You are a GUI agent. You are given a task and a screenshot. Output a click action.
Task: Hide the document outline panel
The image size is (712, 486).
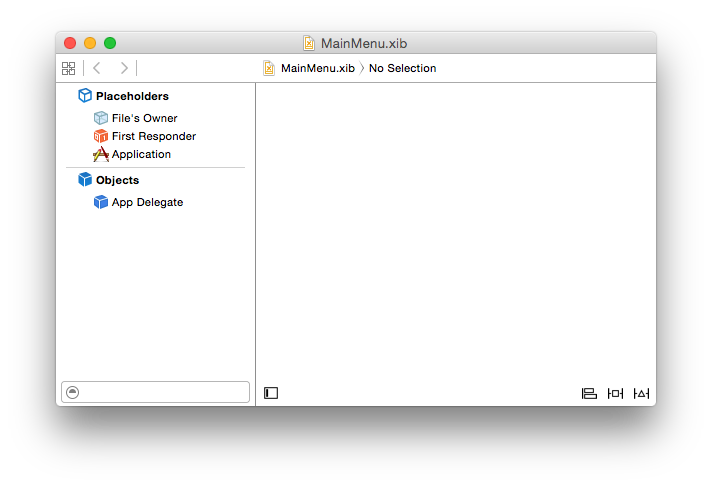(x=271, y=393)
